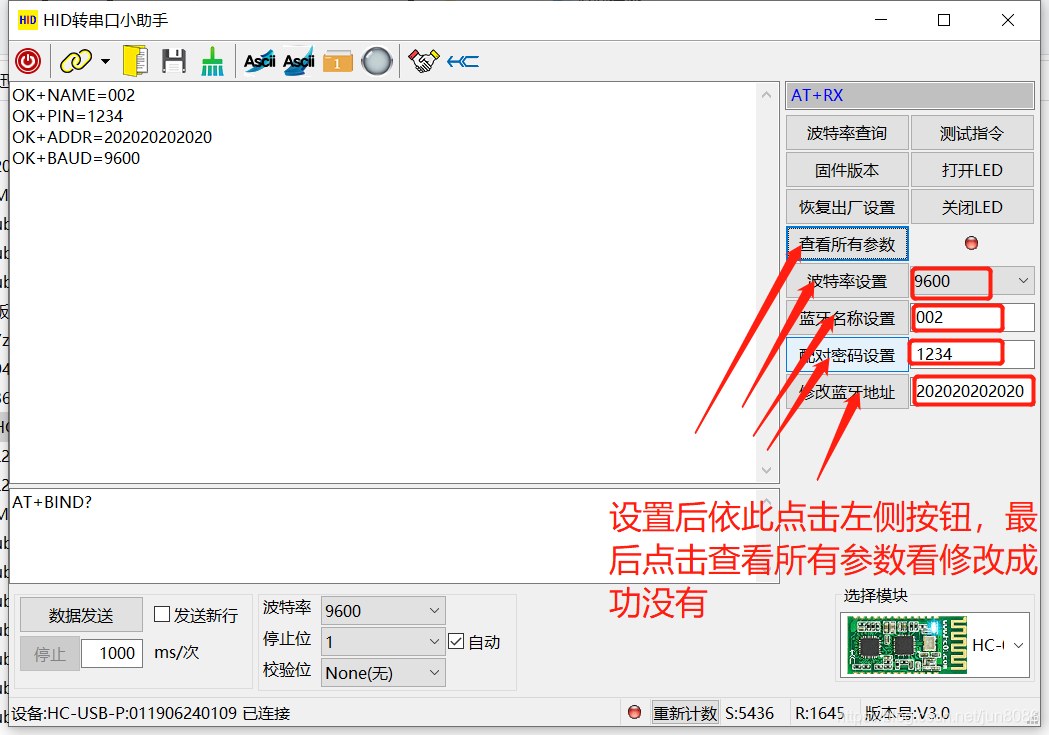
Task: Select the orange numbered box icon
Action: click(337, 61)
